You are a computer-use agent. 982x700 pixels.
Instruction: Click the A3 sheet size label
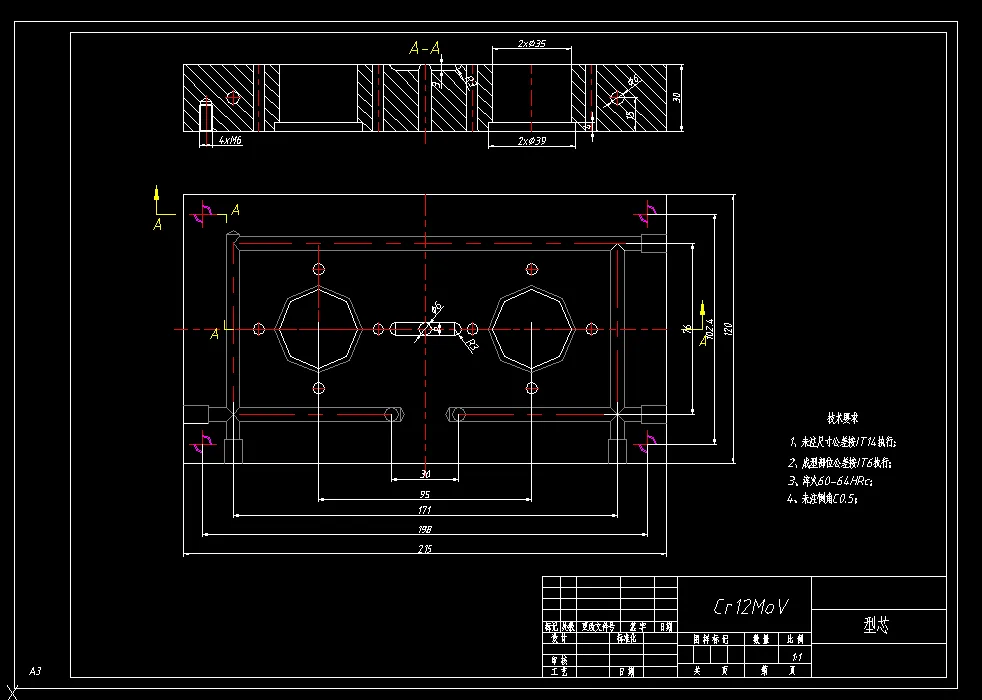tap(35, 671)
